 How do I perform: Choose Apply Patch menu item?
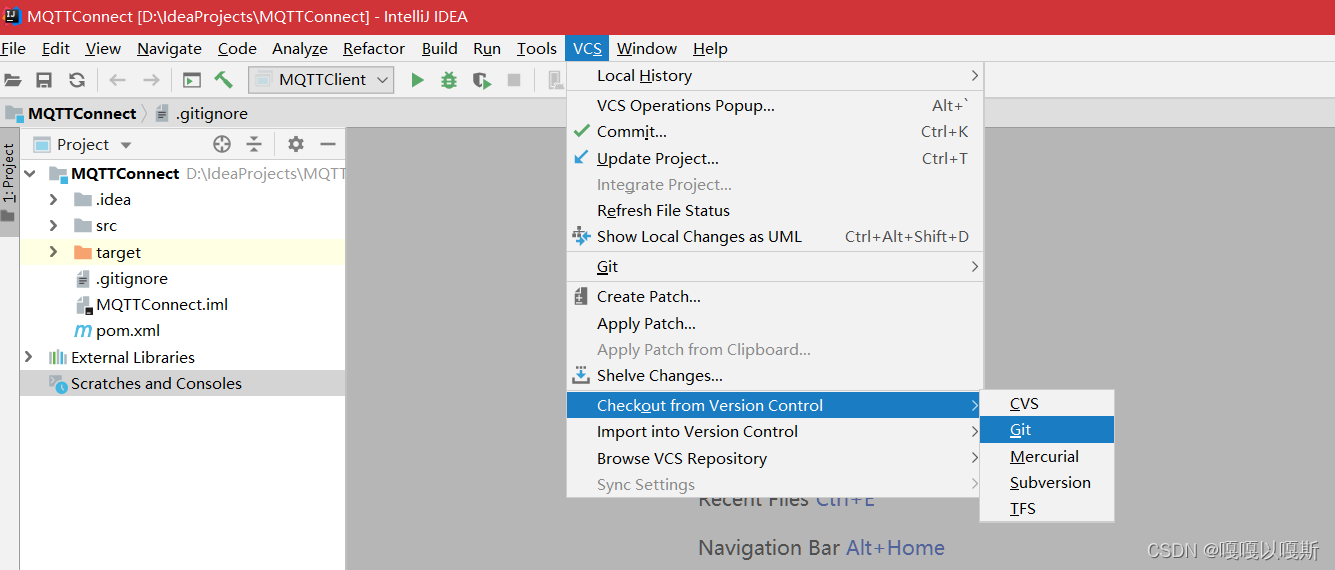(x=775, y=324)
